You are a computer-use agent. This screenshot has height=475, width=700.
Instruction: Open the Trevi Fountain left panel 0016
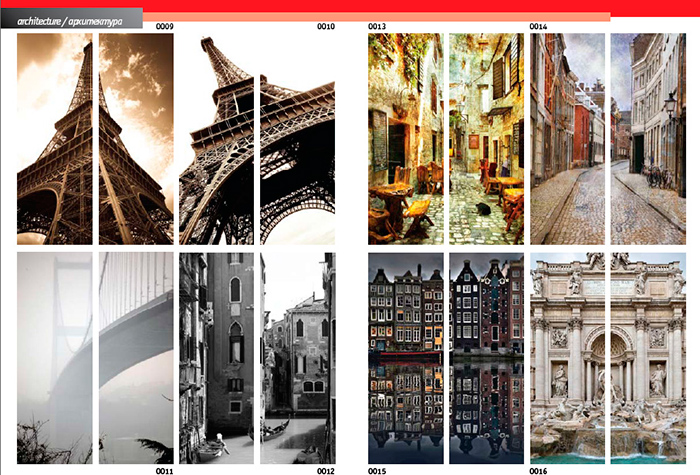(567, 358)
